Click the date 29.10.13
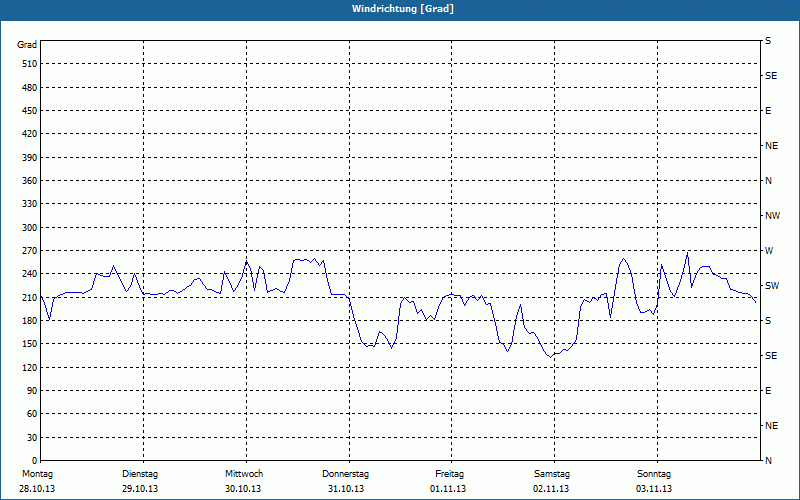This screenshot has width=800, height=500. [x=140, y=489]
